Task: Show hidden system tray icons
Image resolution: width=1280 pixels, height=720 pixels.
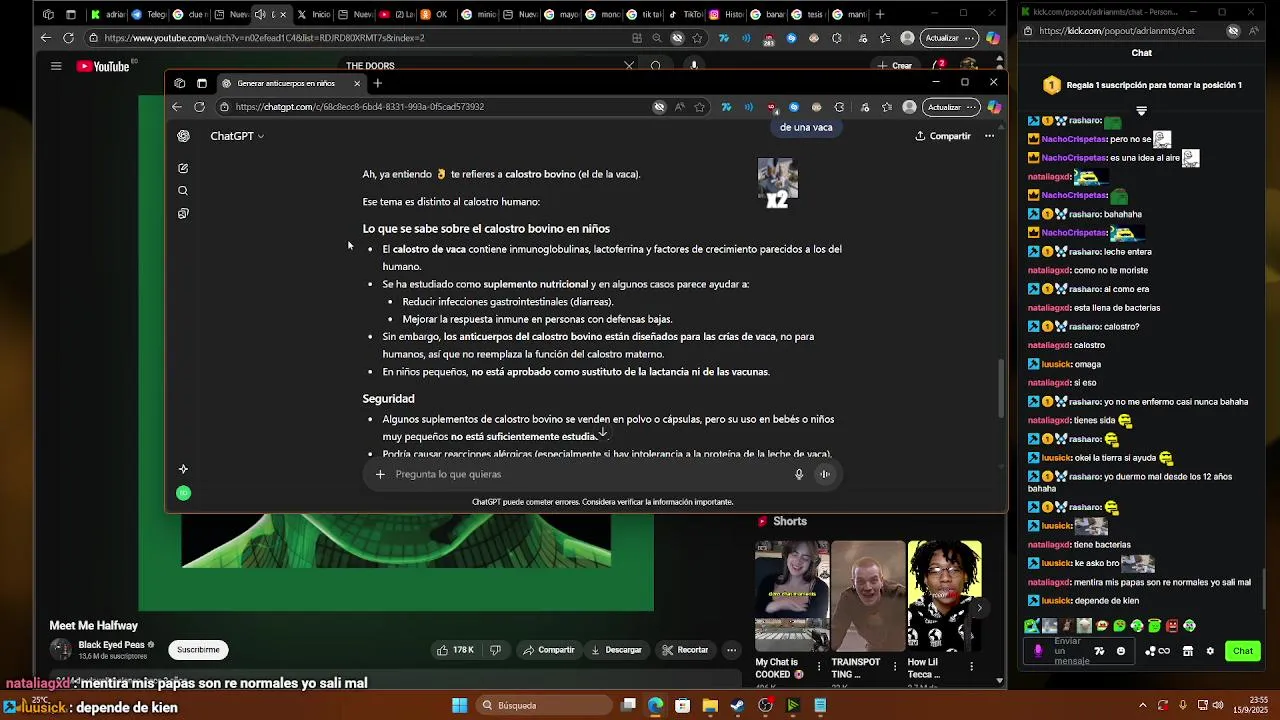Action: 1142,705
